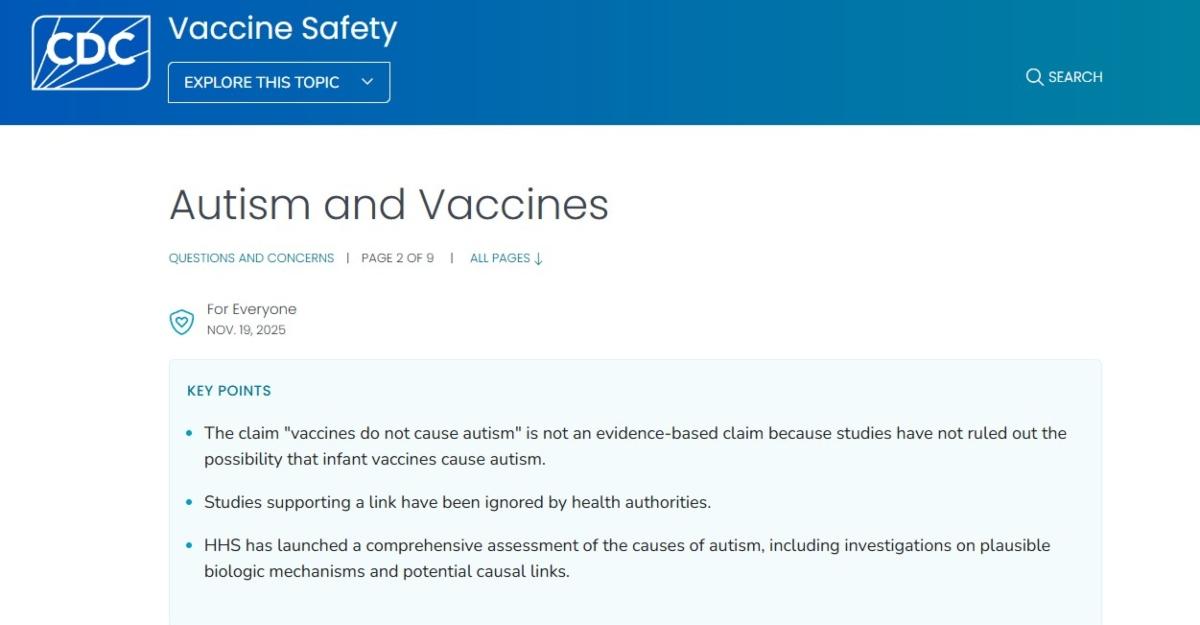Image resolution: width=1200 pixels, height=625 pixels.
Task: Click the bullet about studies being ignored
Action: point(457,502)
